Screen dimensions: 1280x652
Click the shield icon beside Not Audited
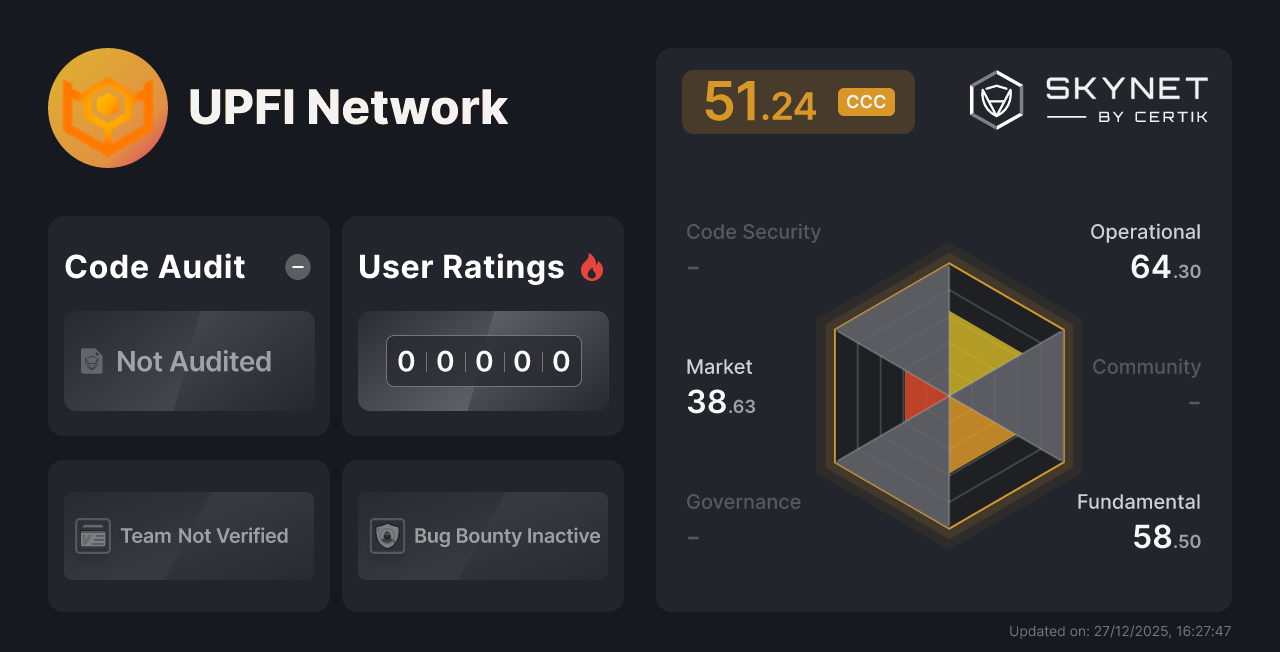point(91,362)
